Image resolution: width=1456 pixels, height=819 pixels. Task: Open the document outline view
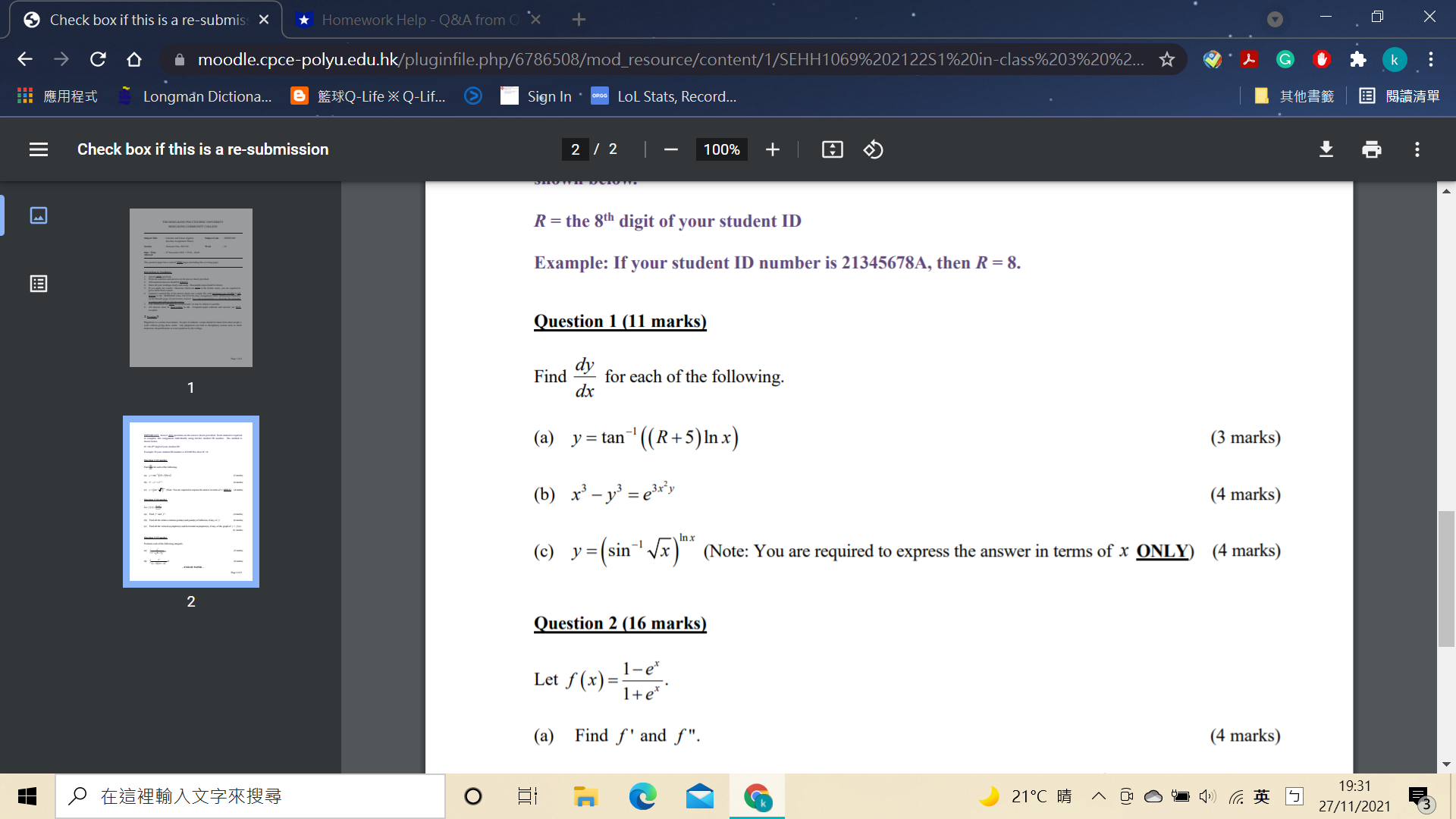tap(38, 284)
